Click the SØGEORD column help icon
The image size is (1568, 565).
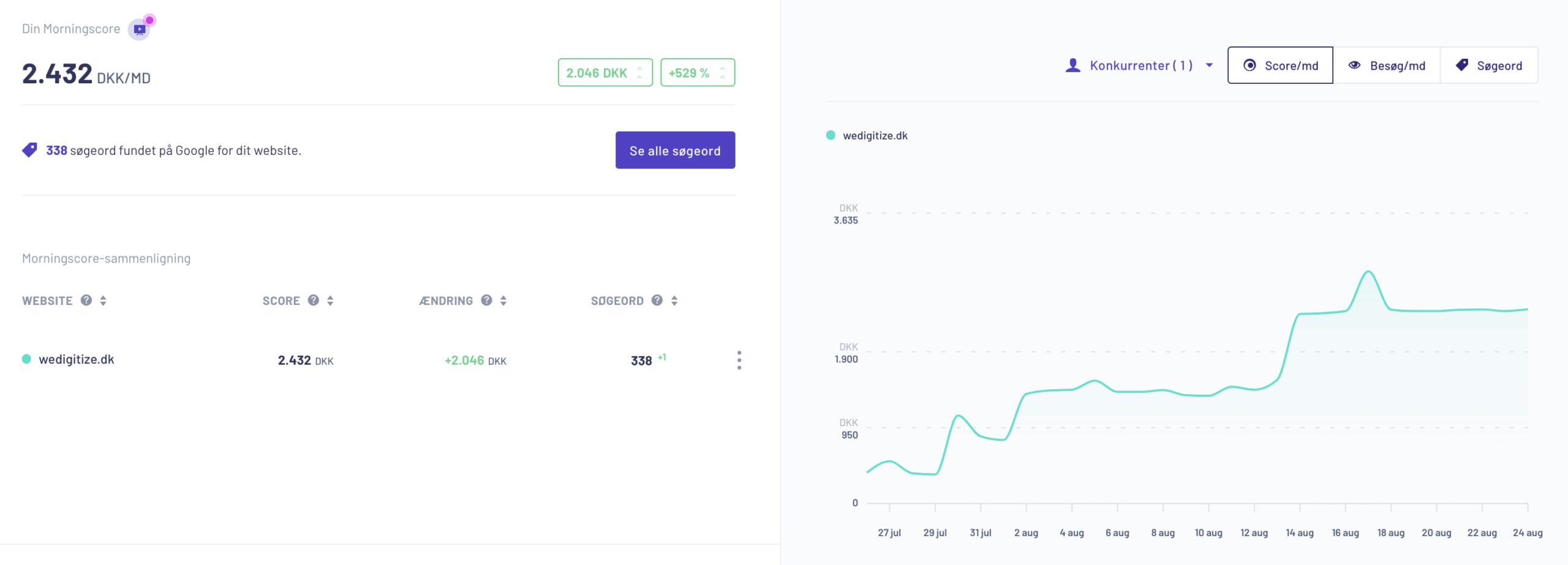(657, 300)
